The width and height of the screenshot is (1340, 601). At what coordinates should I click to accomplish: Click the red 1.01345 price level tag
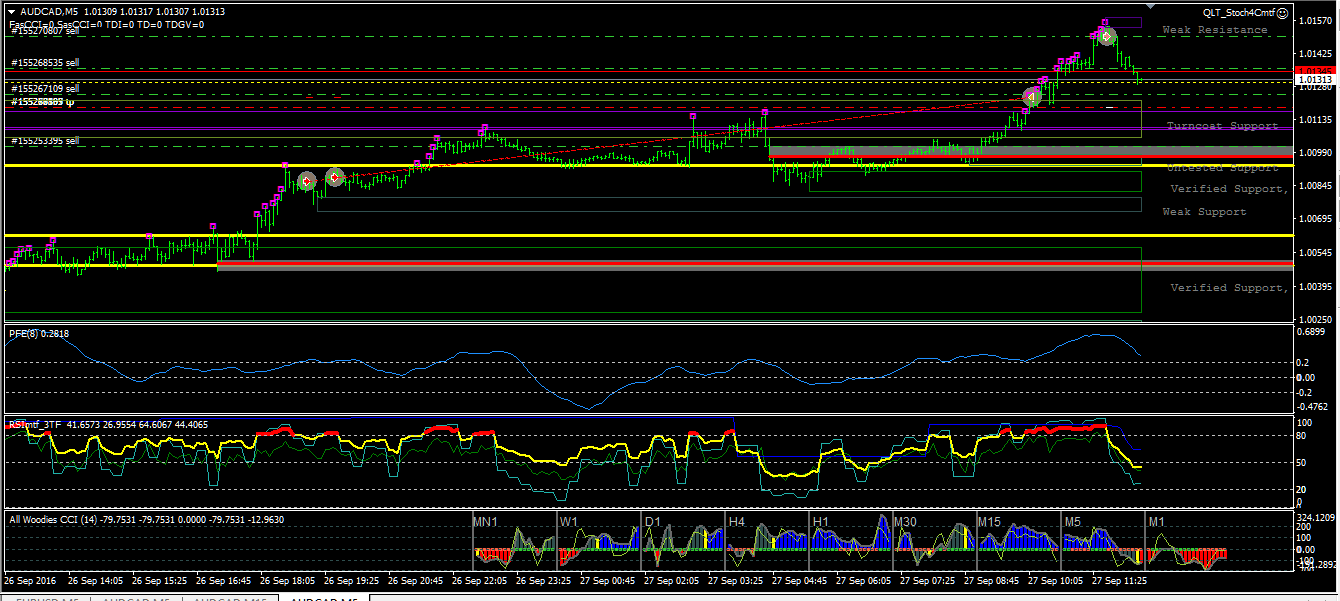[x=1313, y=69]
